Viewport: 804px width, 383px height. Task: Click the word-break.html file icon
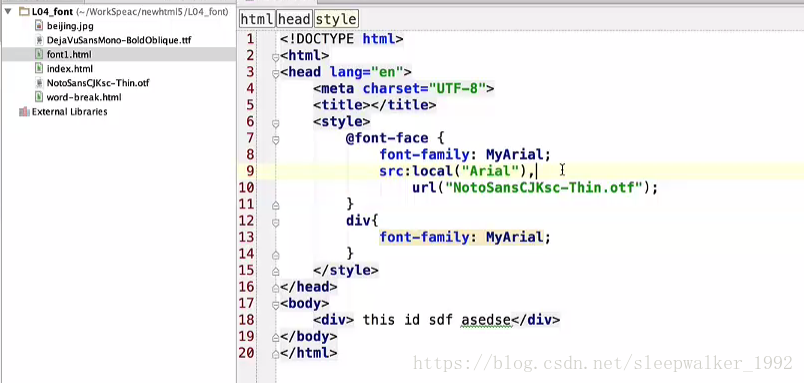point(39,97)
